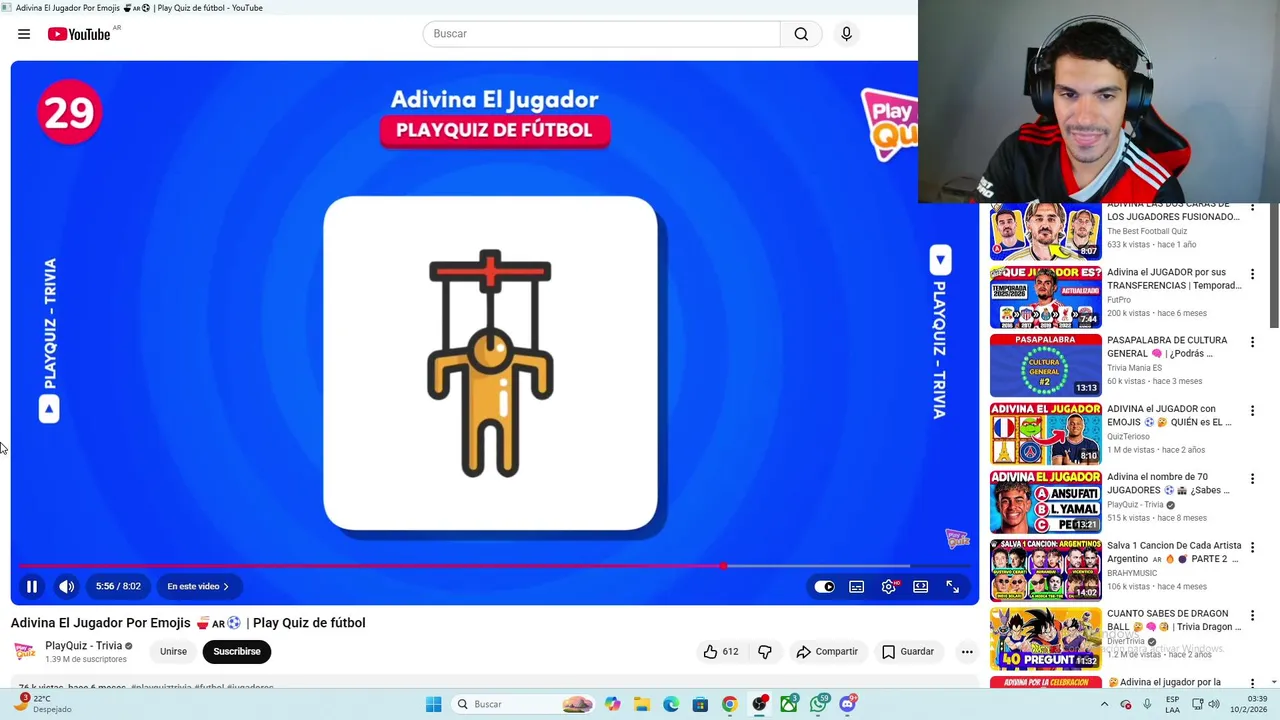Open 'Salva 1 Cancion De Cada Artista' thumbnail

click(x=1045, y=570)
